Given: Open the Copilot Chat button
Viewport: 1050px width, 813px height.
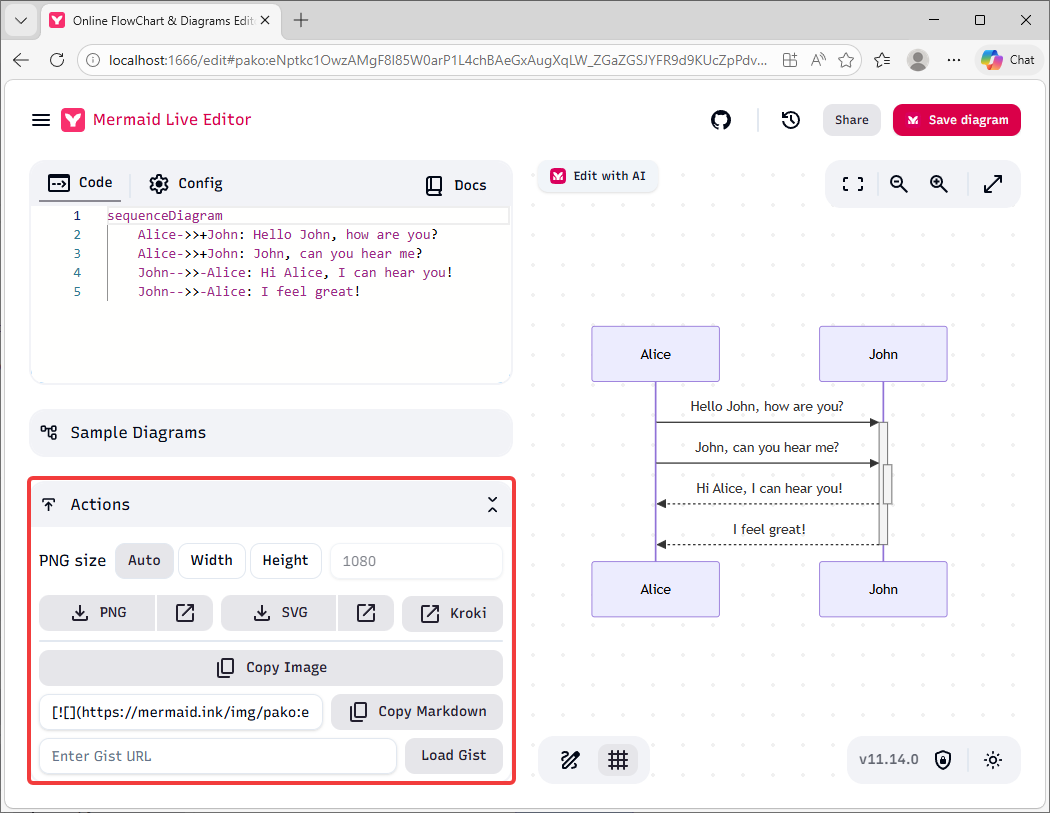Looking at the screenshot, I should click(1008, 60).
